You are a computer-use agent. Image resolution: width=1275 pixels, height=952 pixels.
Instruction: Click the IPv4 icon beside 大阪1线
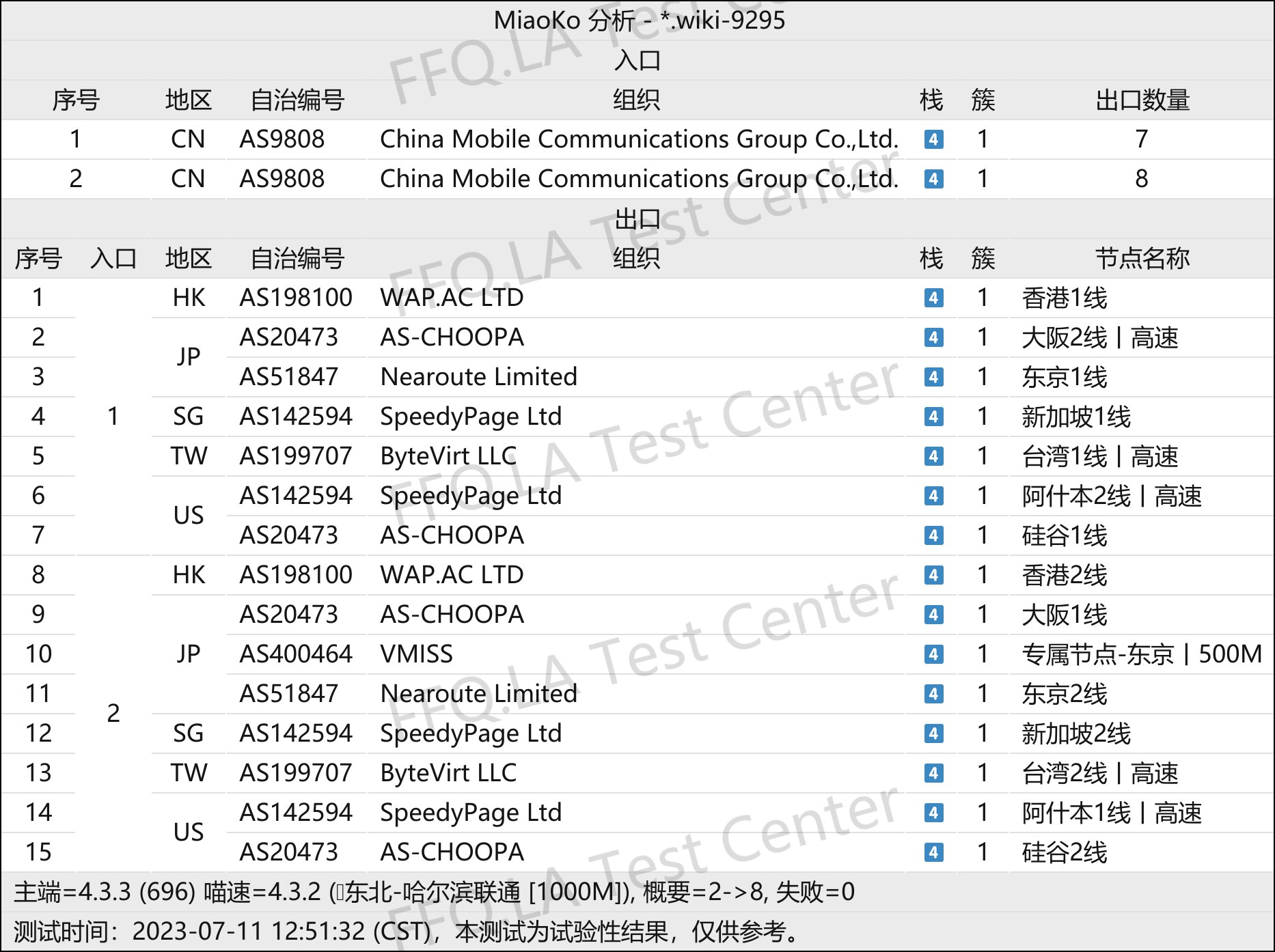pos(933,615)
